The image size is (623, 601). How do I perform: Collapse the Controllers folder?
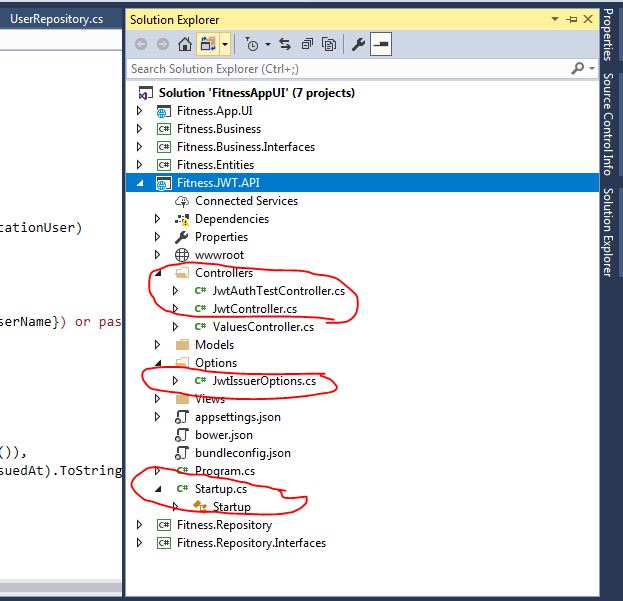coord(158,273)
